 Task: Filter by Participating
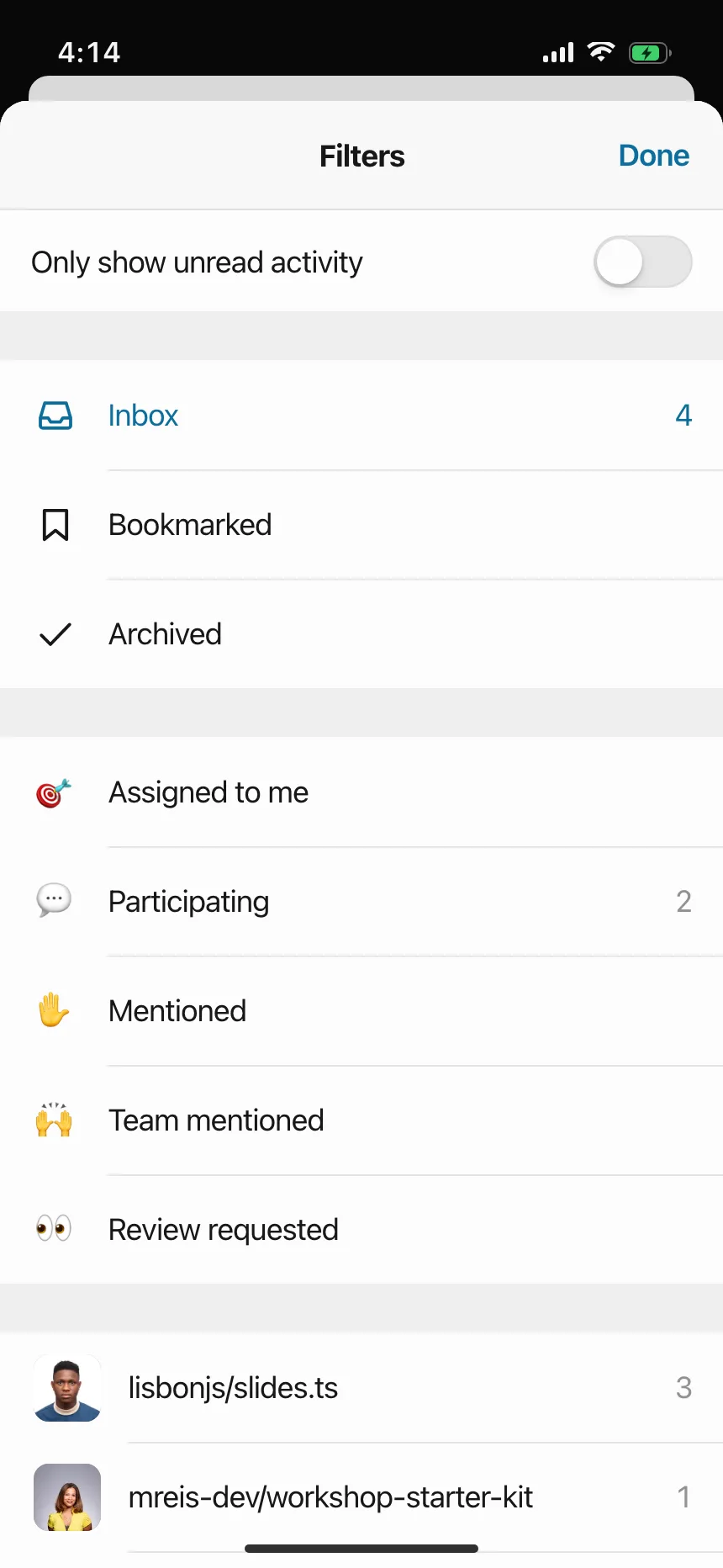click(x=361, y=902)
